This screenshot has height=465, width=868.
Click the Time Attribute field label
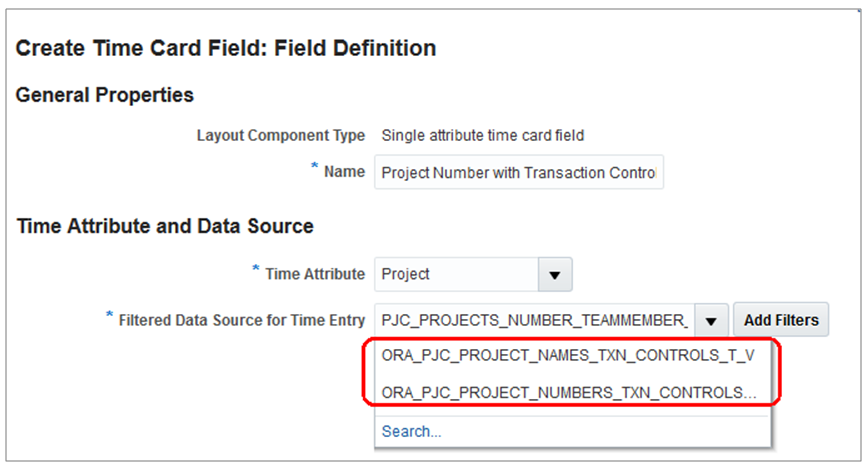tap(318, 273)
